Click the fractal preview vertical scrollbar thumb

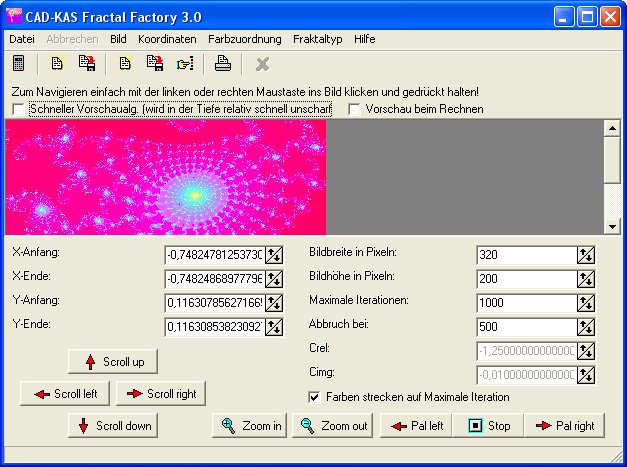point(612,160)
